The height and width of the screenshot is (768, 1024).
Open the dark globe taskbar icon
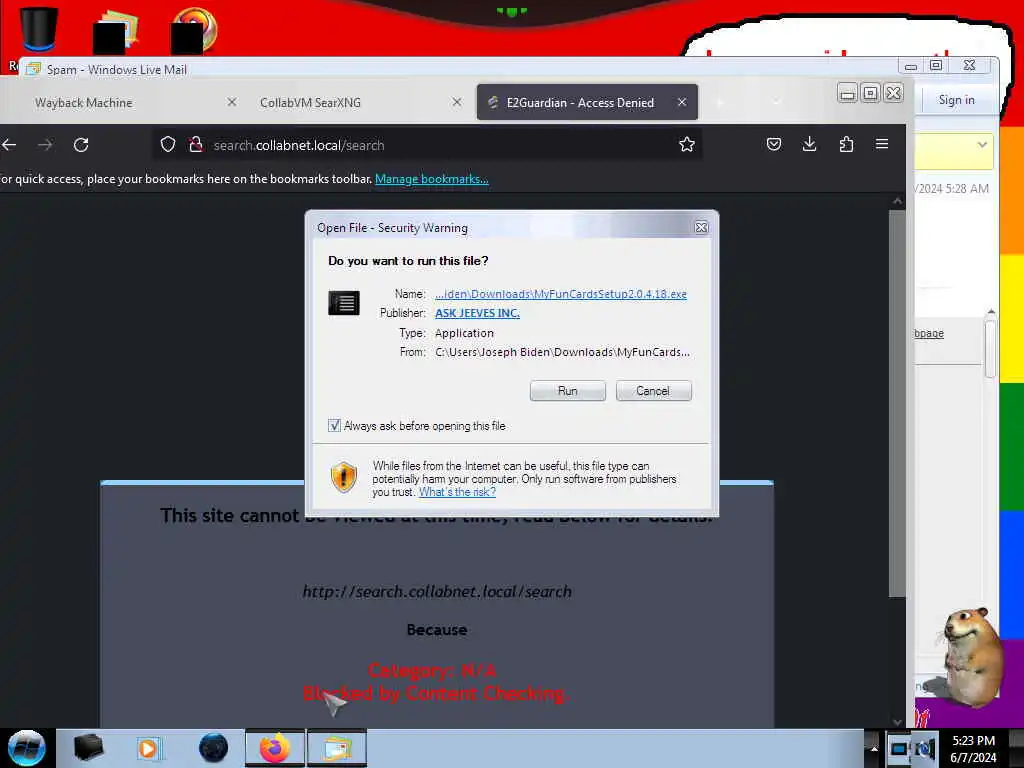point(214,748)
